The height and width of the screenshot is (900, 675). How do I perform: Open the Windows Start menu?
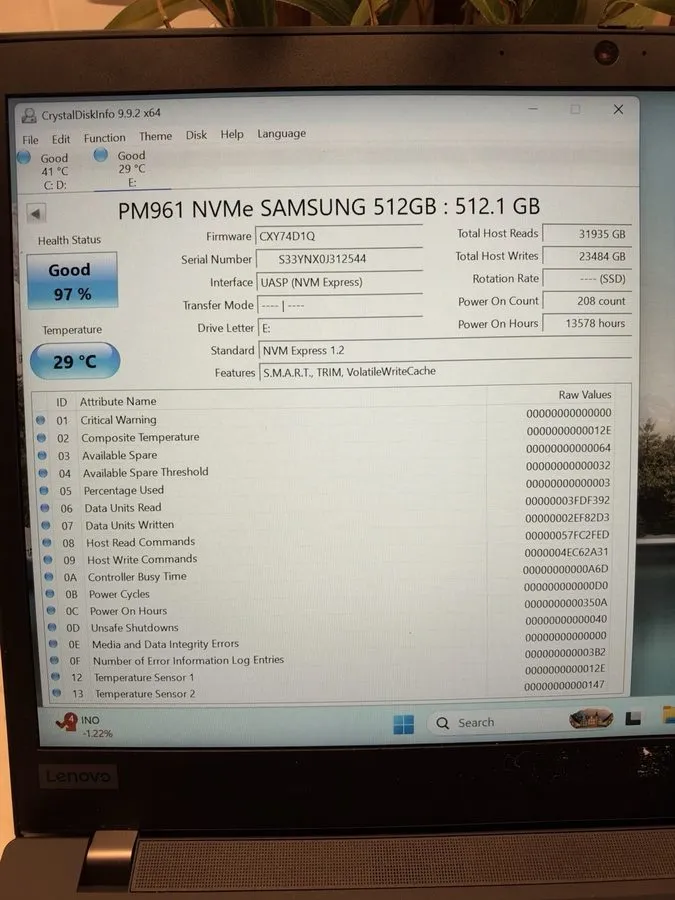point(404,724)
